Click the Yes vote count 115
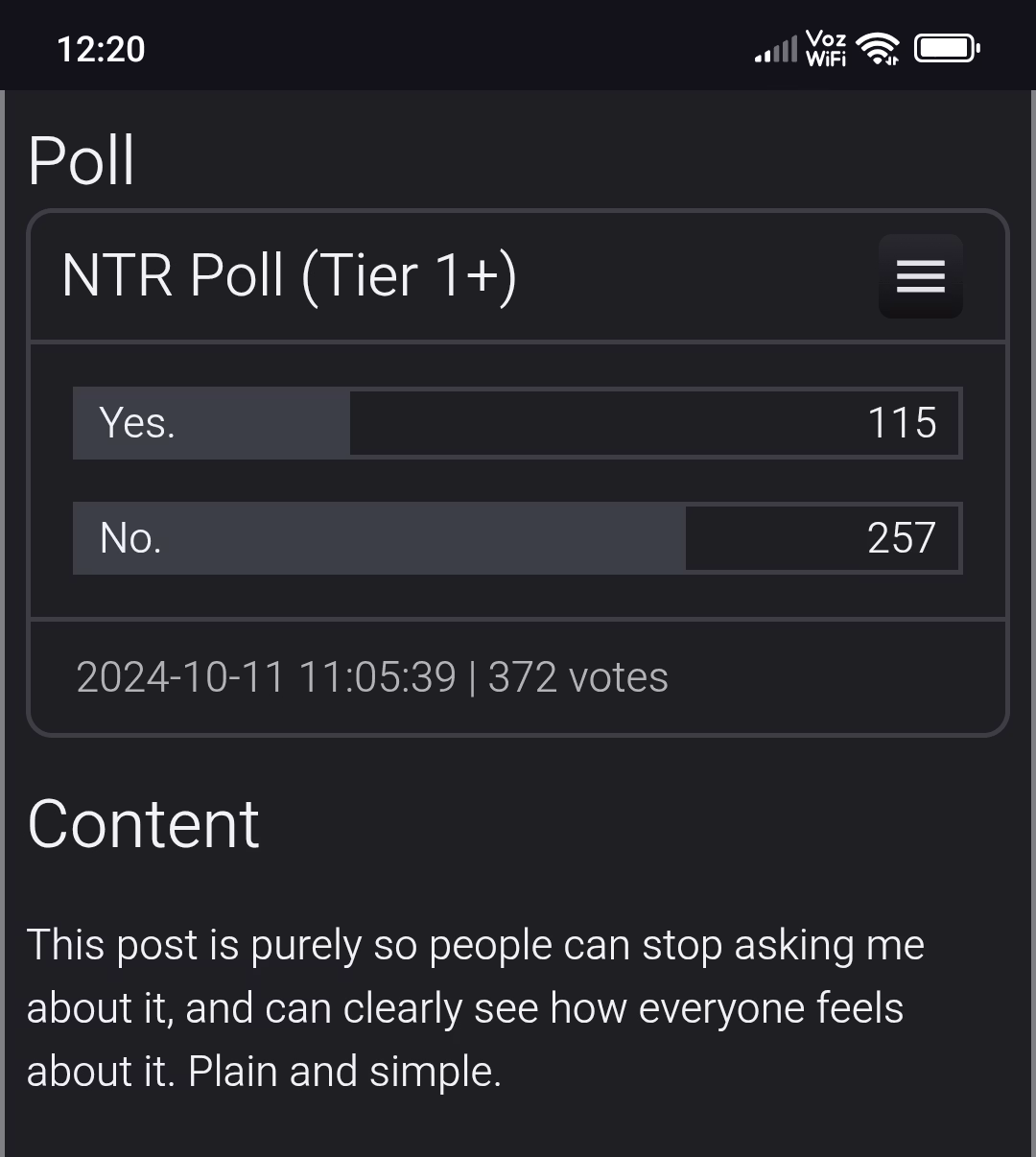The image size is (1036, 1157). tap(902, 423)
